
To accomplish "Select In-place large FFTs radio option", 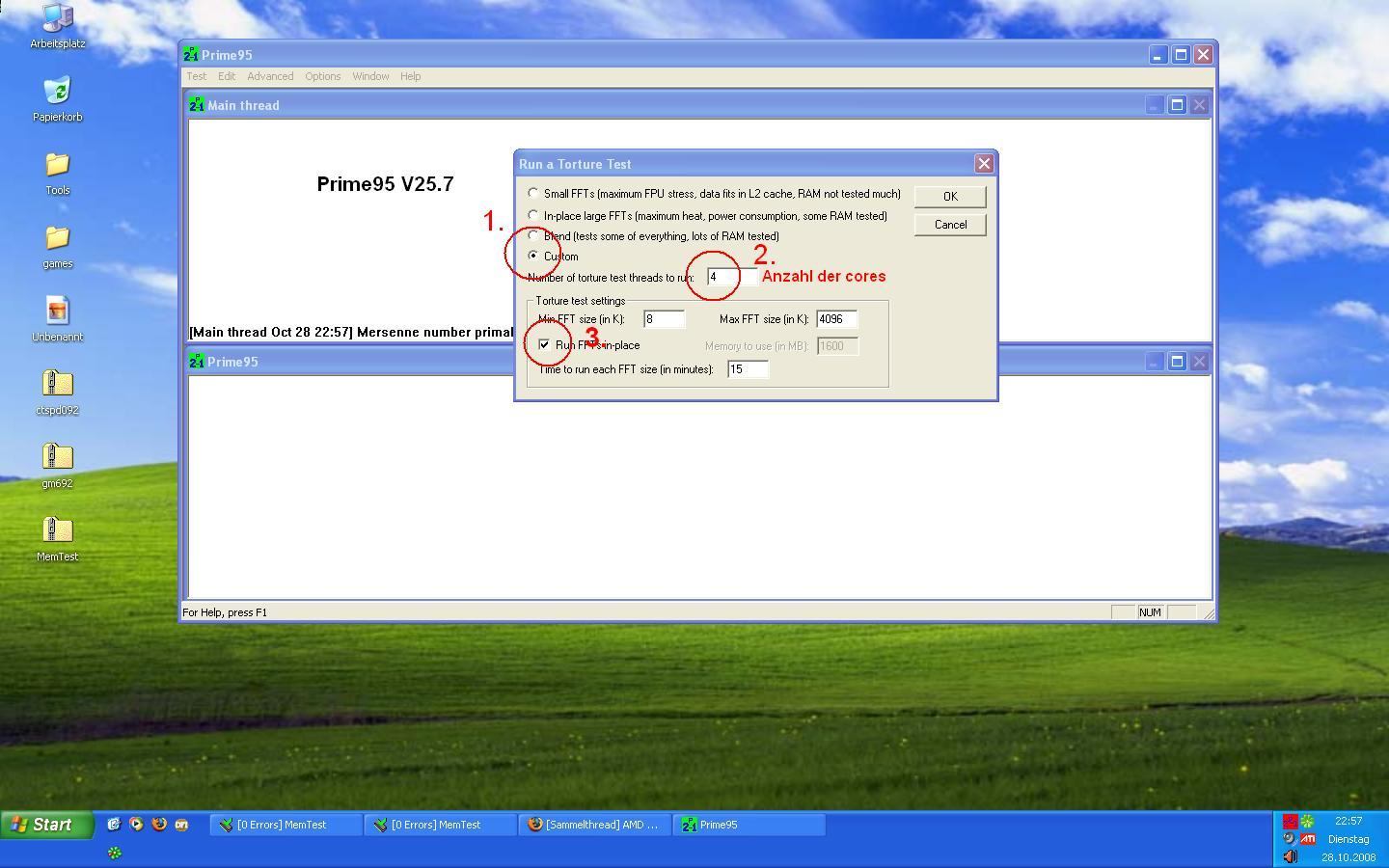I will (533, 215).
